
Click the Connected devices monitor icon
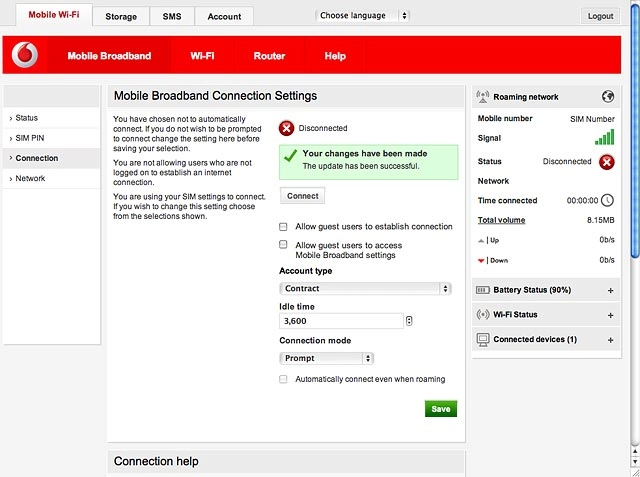(x=483, y=339)
